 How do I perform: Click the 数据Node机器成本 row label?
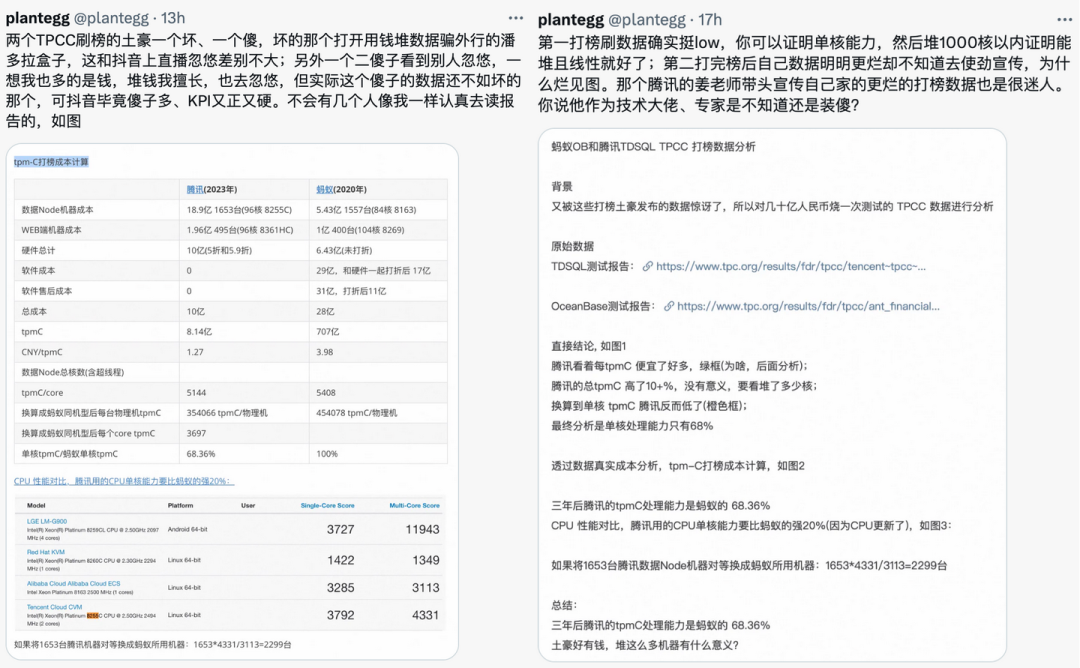[x=57, y=210]
